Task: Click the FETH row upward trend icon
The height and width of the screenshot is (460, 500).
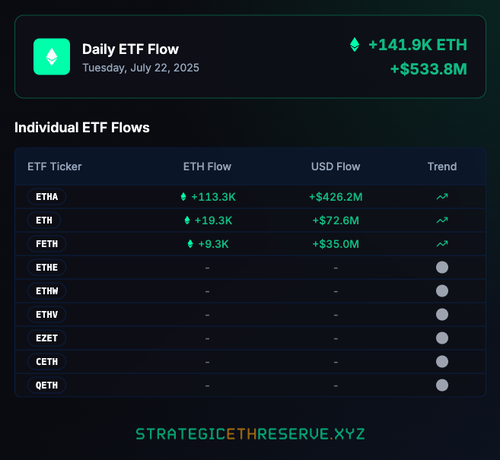Action: tap(442, 244)
